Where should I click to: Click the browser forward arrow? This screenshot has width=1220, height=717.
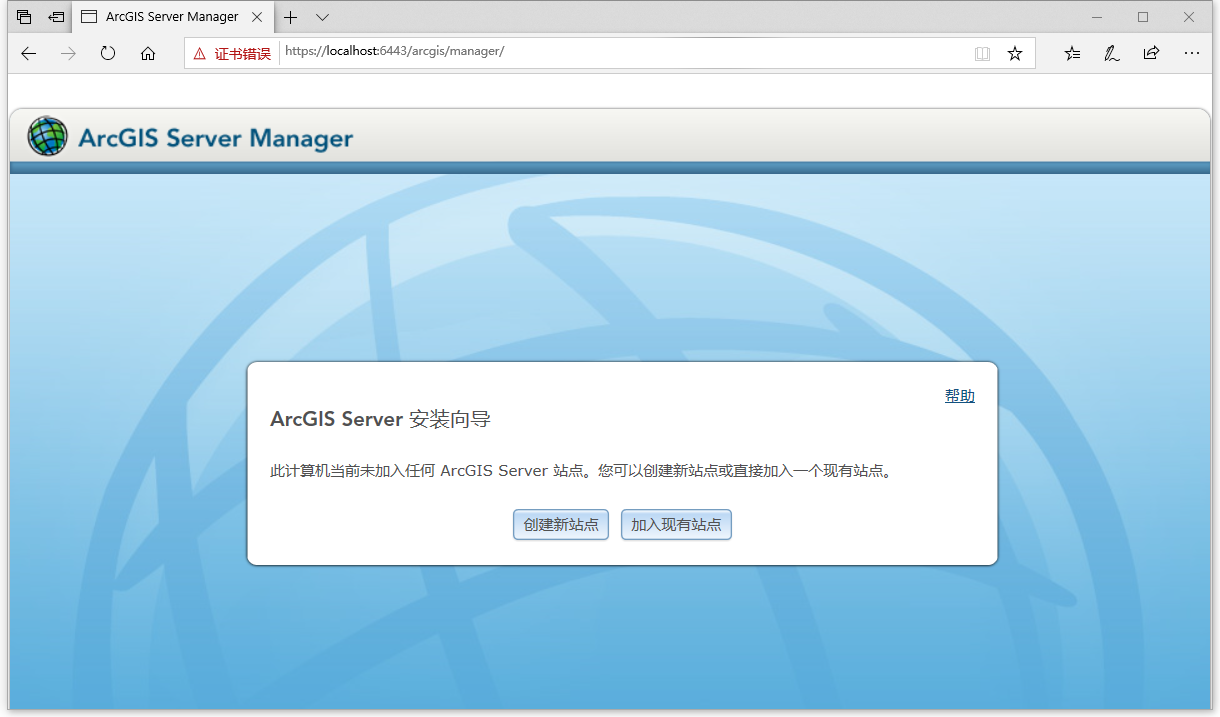68,54
